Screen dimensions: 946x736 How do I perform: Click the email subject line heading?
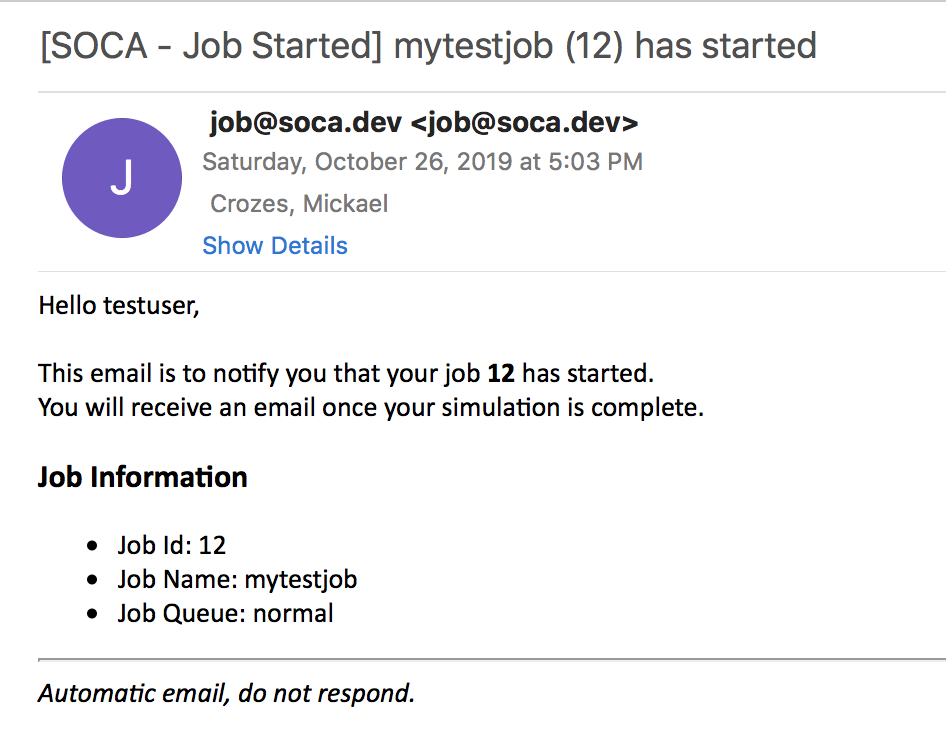(x=428, y=46)
